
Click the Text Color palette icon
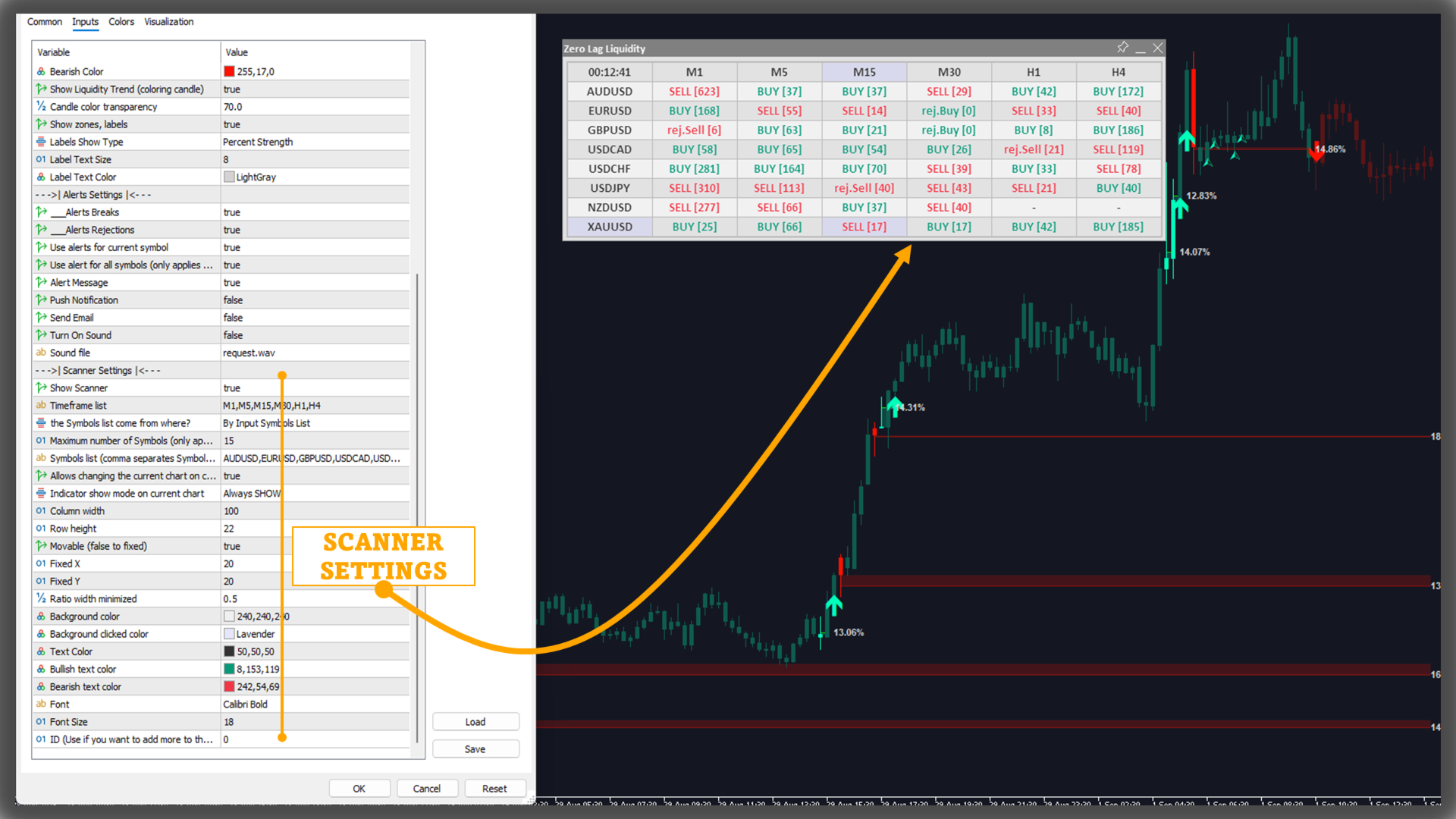[41, 651]
